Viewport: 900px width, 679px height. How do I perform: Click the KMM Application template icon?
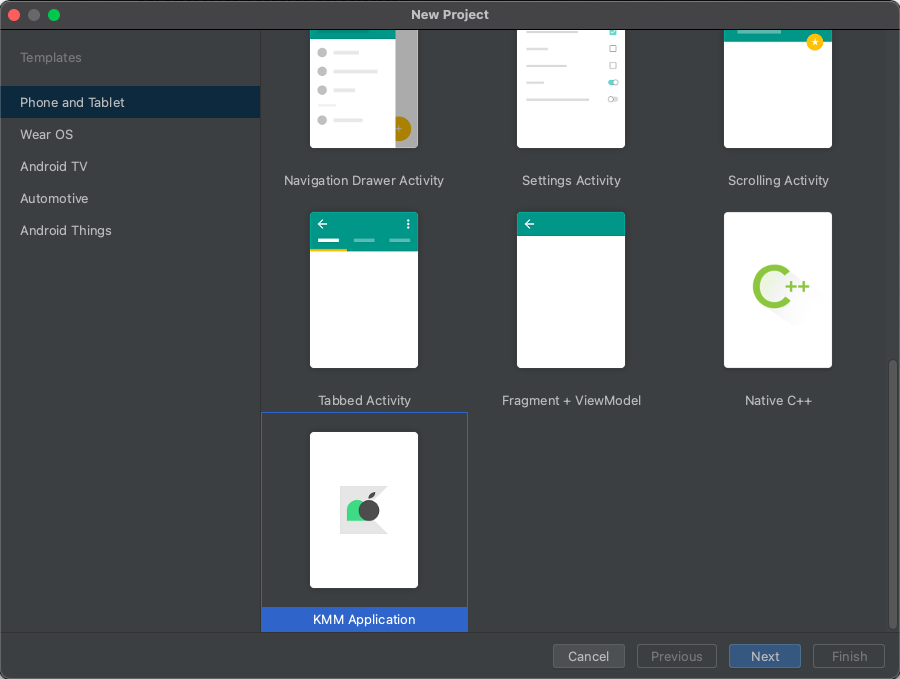pos(364,510)
